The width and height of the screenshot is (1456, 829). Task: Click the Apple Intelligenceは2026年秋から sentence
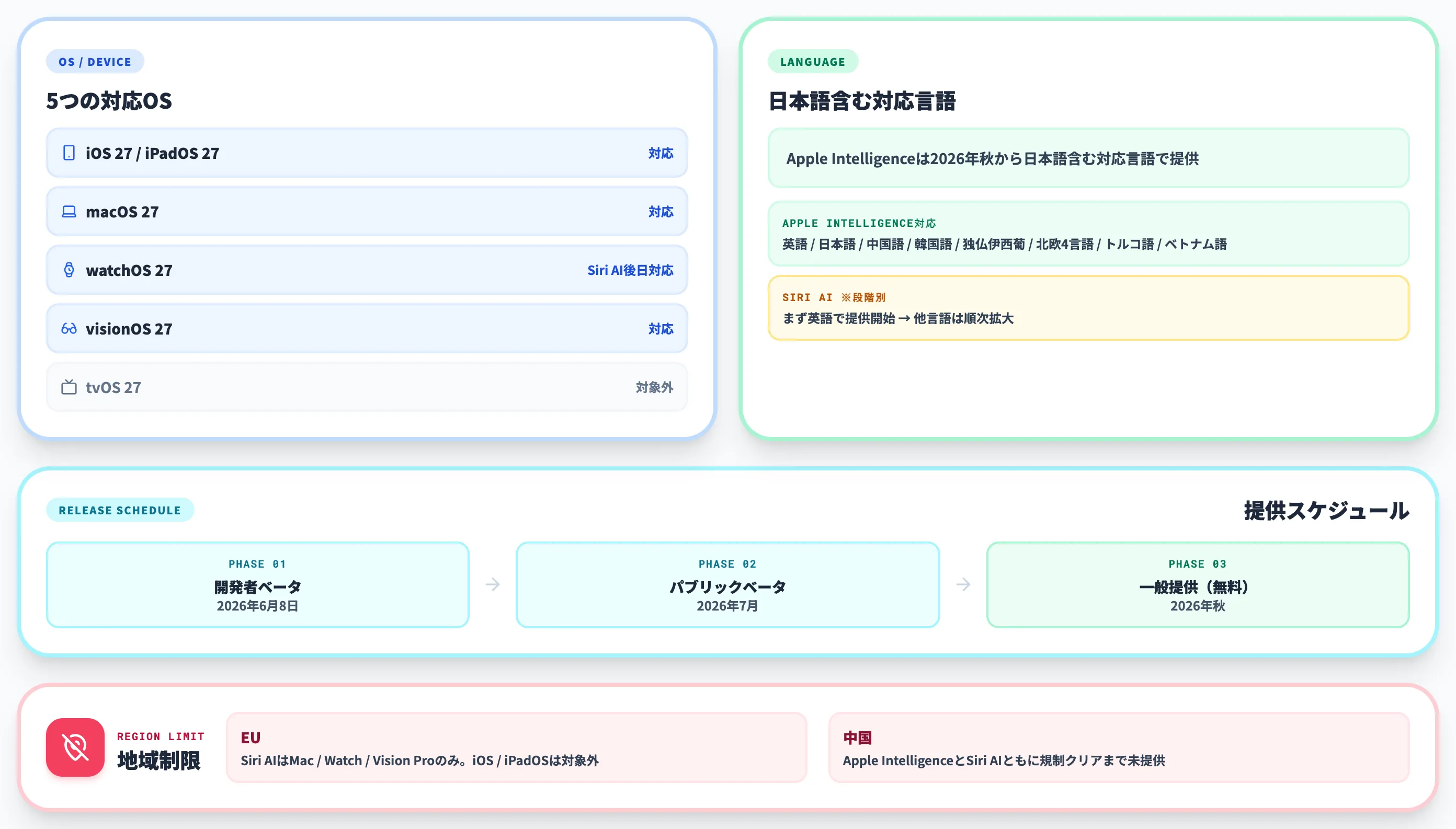pyautogui.click(x=992, y=158)
